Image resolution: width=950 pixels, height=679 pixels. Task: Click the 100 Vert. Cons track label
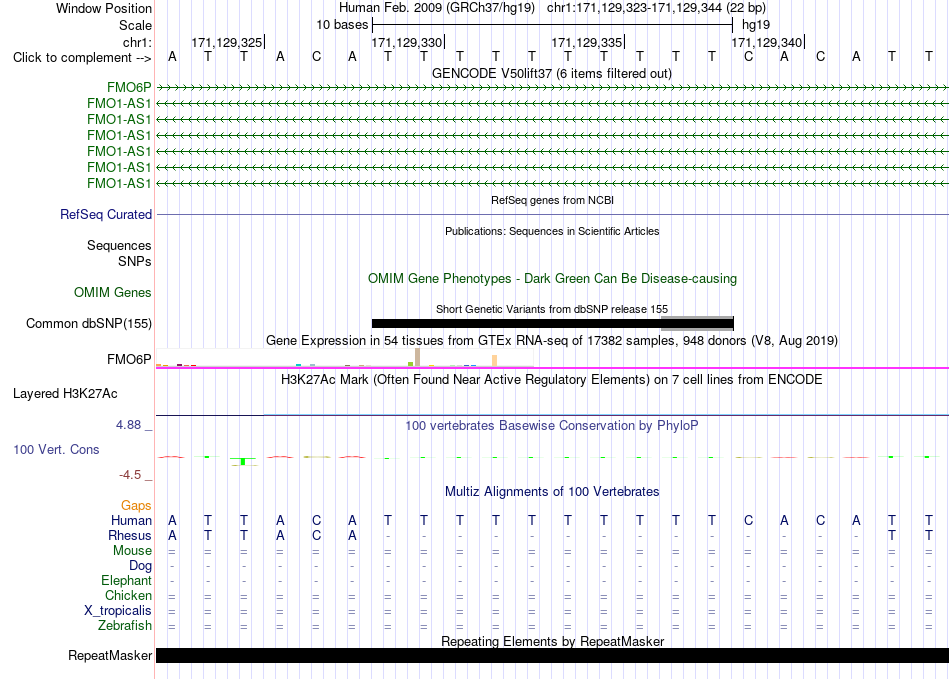click(56, 449)
